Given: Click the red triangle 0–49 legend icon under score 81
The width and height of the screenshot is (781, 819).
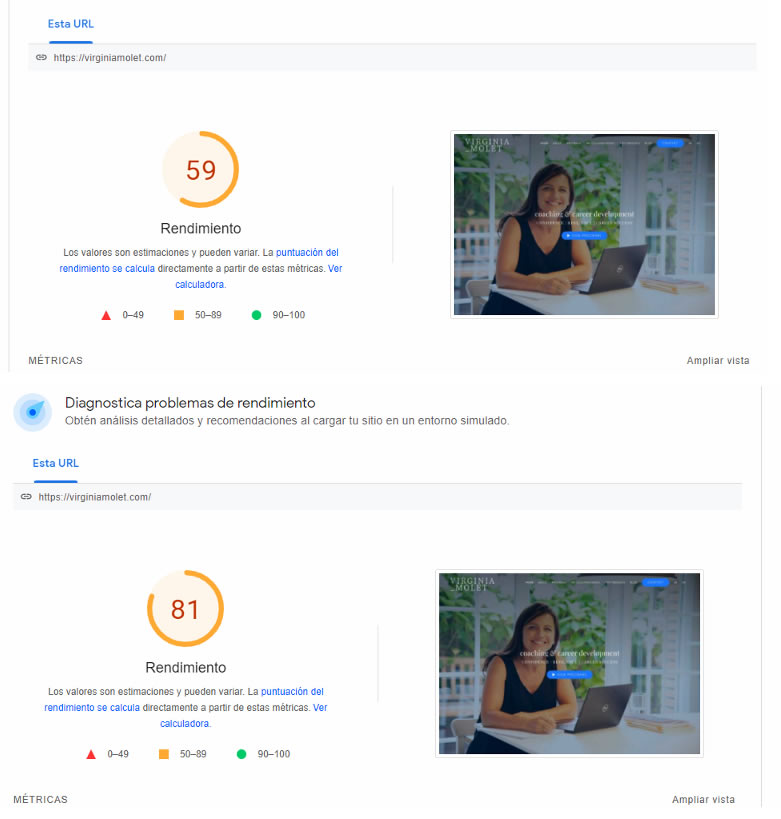Looking at the screenshot, I should tap(91, 755).
